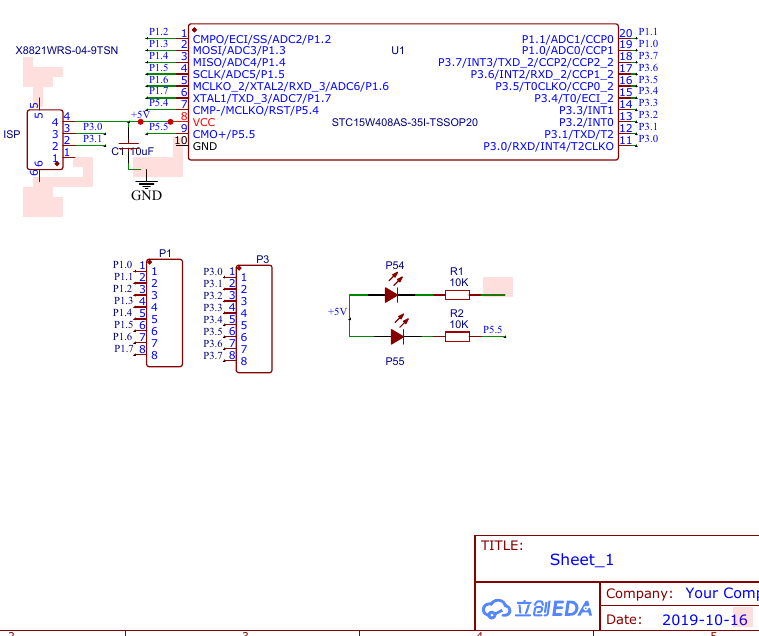
Task: Click the +5V net label beside the LEDs
Action: pyautogui.click(x=337, y=311)
